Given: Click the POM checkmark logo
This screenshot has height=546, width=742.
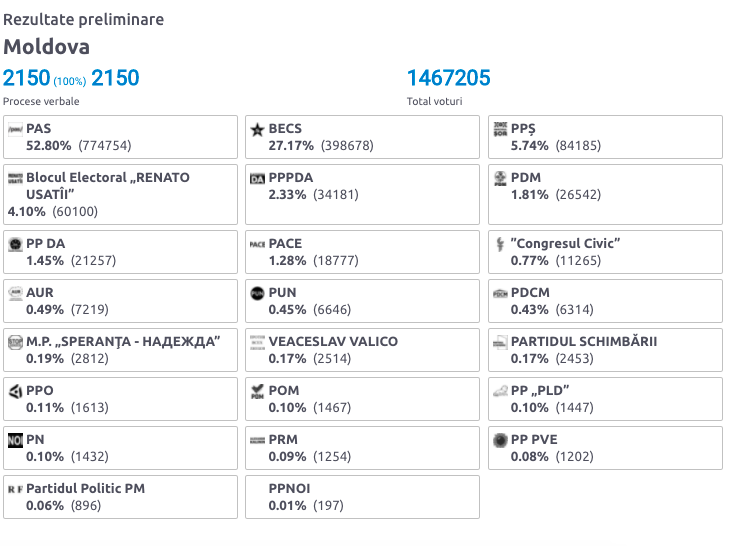Looking at the screenshot, I should 257,391.
